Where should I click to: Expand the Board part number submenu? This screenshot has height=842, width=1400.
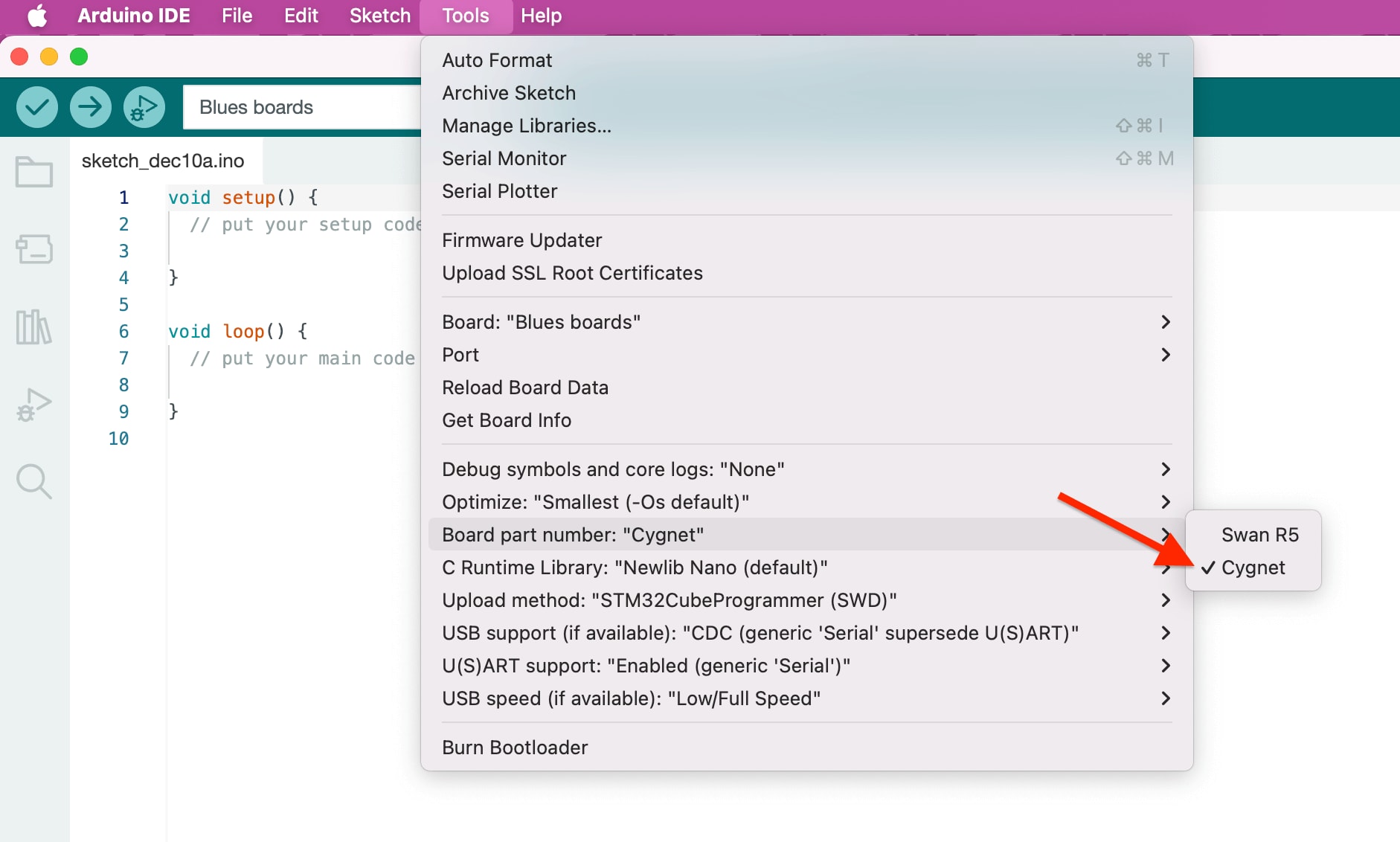(x=807, y=535)
